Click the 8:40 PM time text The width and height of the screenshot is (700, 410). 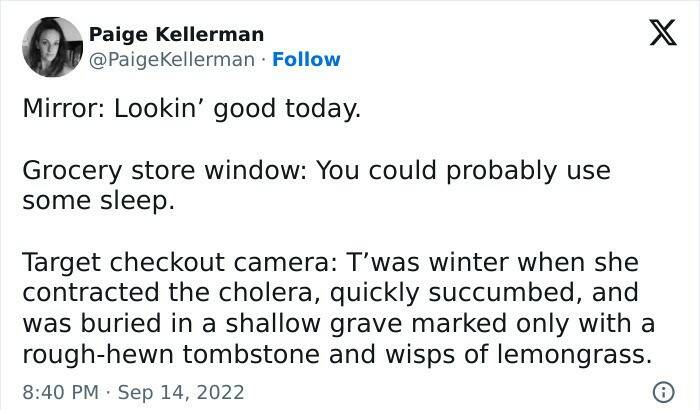60,388
